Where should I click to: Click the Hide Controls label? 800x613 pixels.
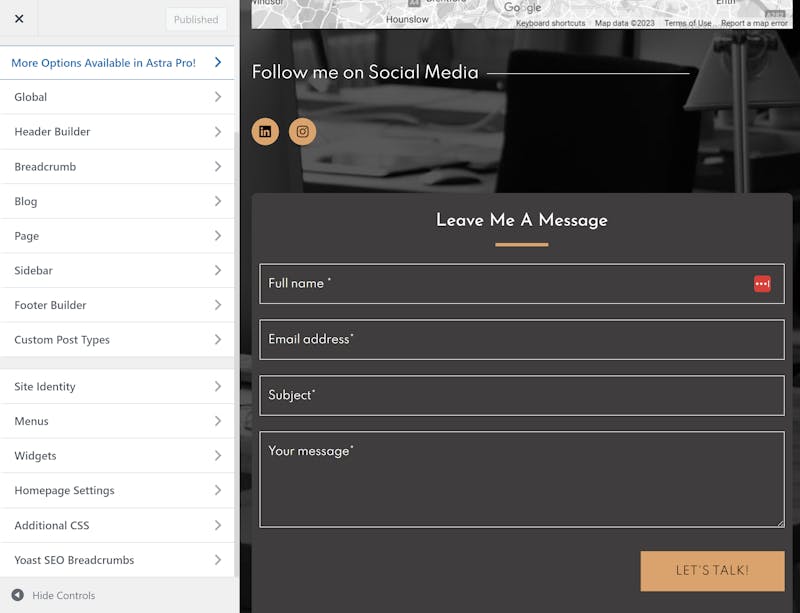tap(64, 595)
